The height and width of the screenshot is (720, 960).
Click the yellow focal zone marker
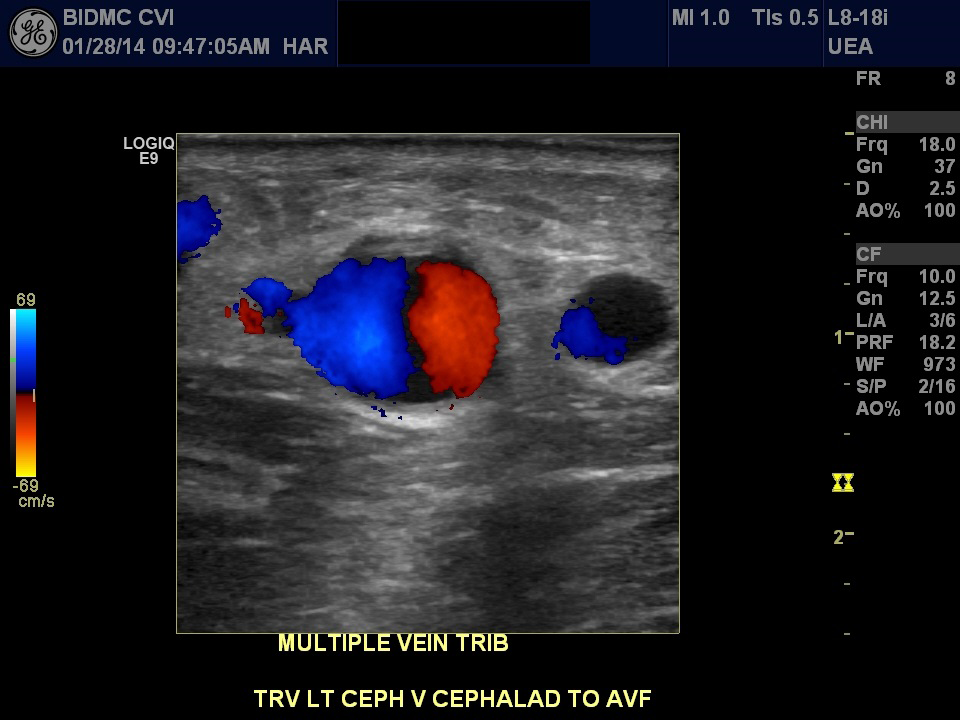click(842, 483)
